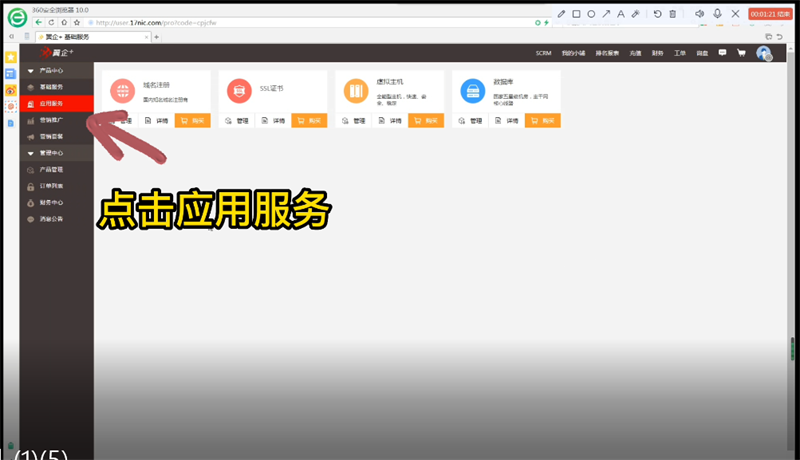Select the highlighter annotation tool
The height and width of the screenshot is (460, 800).
tap(636, 14)
